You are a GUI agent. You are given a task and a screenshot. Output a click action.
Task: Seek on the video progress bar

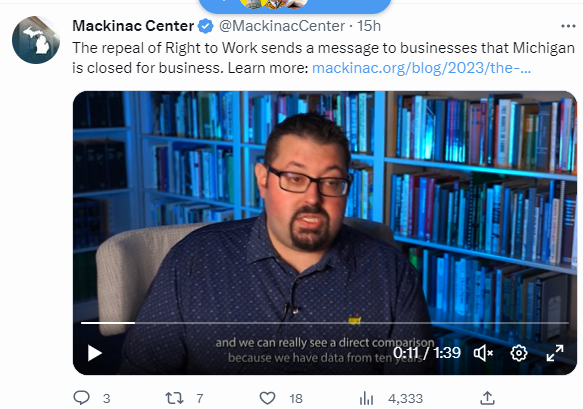(x=325, y=323)
